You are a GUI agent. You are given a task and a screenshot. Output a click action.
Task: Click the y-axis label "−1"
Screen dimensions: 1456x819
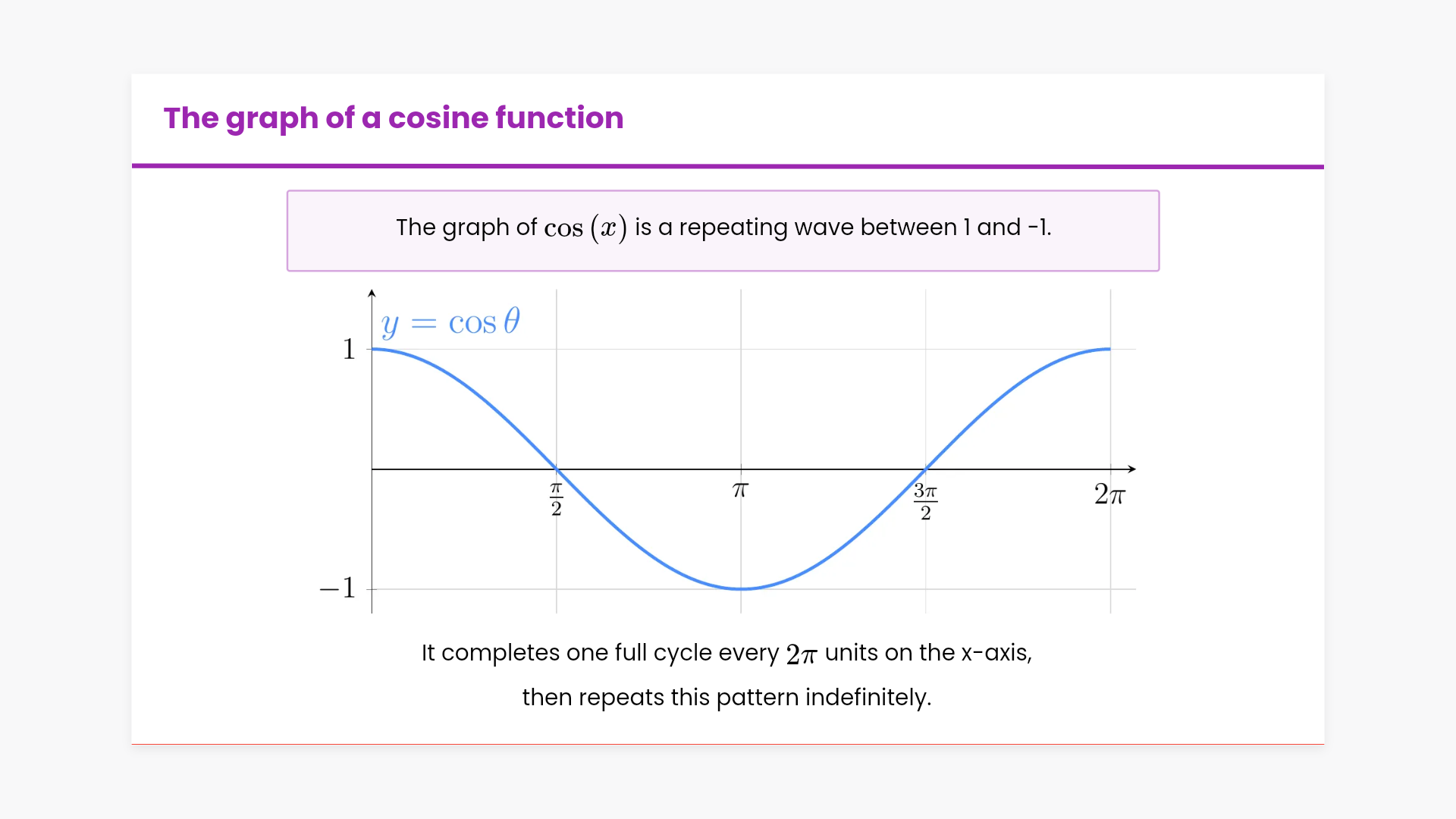[338, 588]
